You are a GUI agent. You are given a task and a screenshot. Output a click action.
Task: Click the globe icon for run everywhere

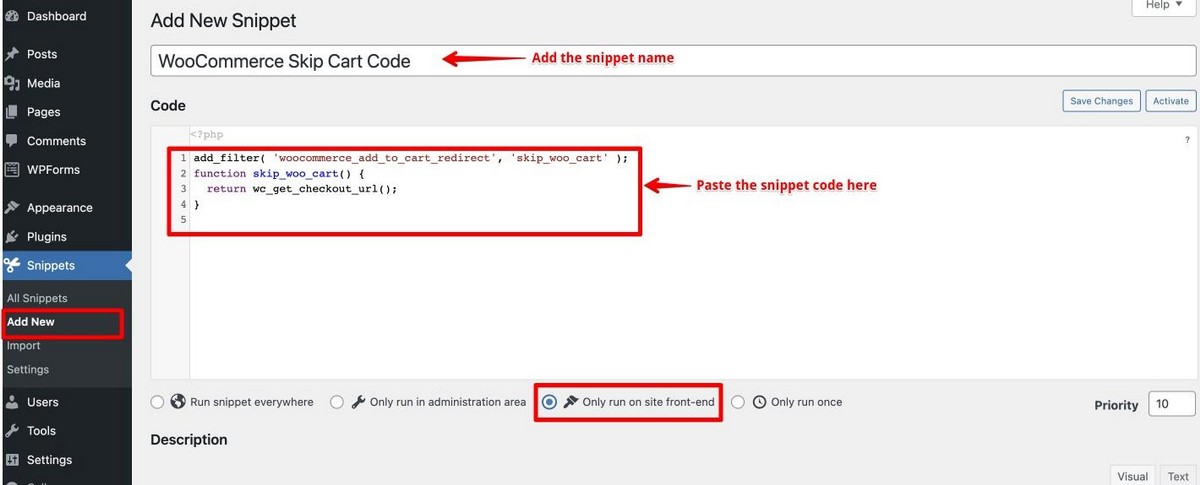pos(178,402)
